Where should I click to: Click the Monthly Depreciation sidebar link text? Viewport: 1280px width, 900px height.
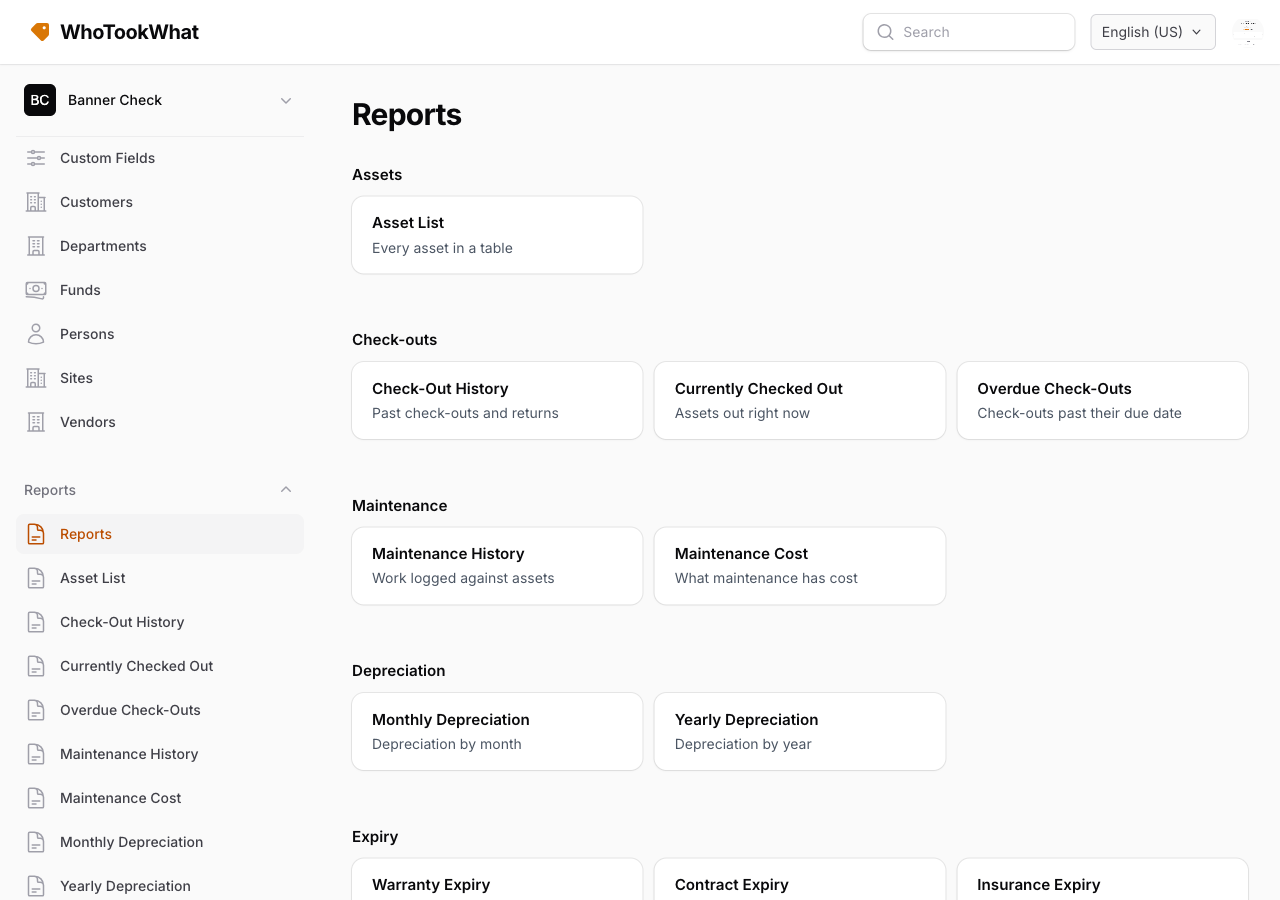(132, 842)
